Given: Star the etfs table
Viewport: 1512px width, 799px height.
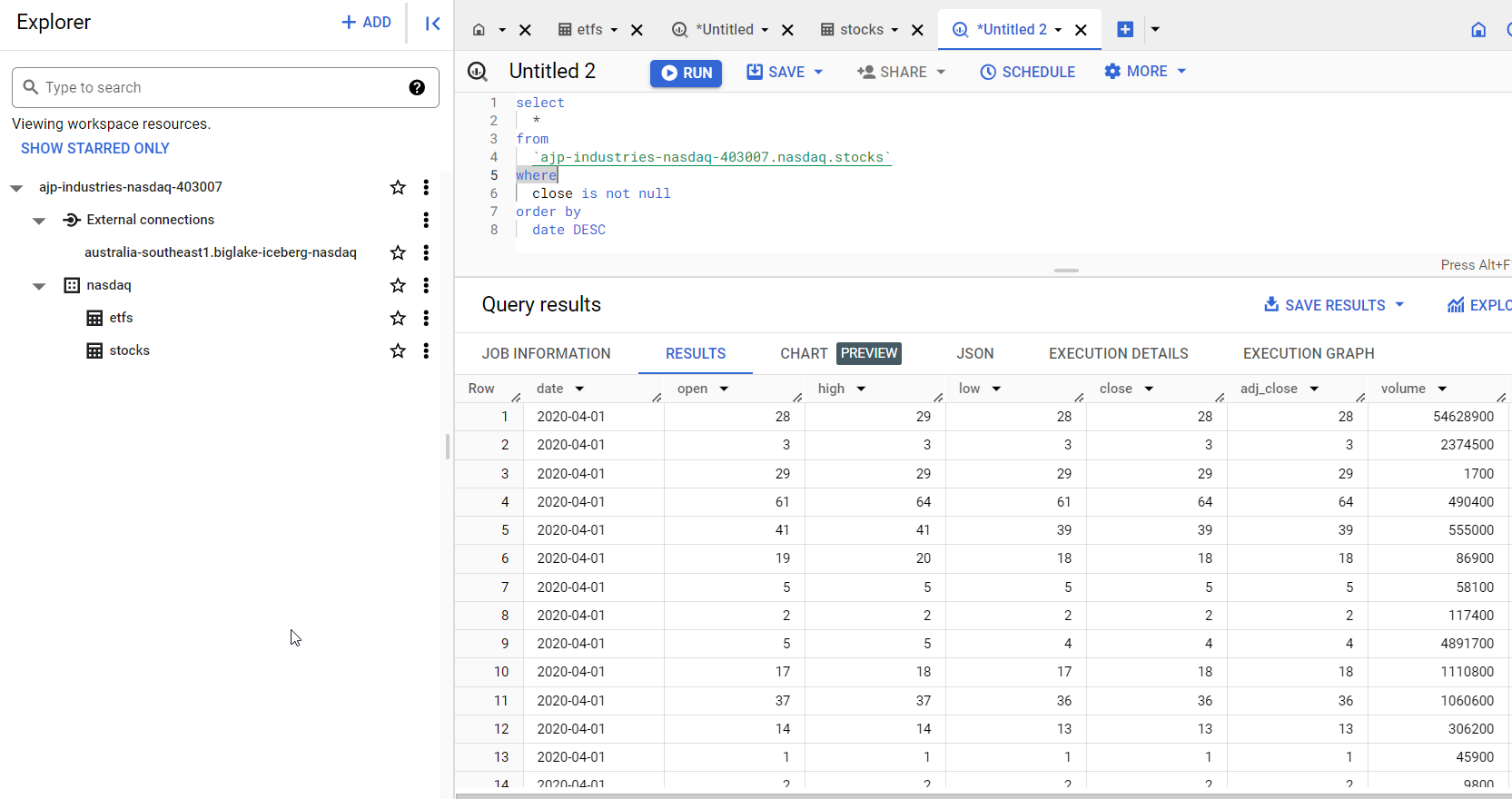Looking at the screenshot, I should (398, 318).
